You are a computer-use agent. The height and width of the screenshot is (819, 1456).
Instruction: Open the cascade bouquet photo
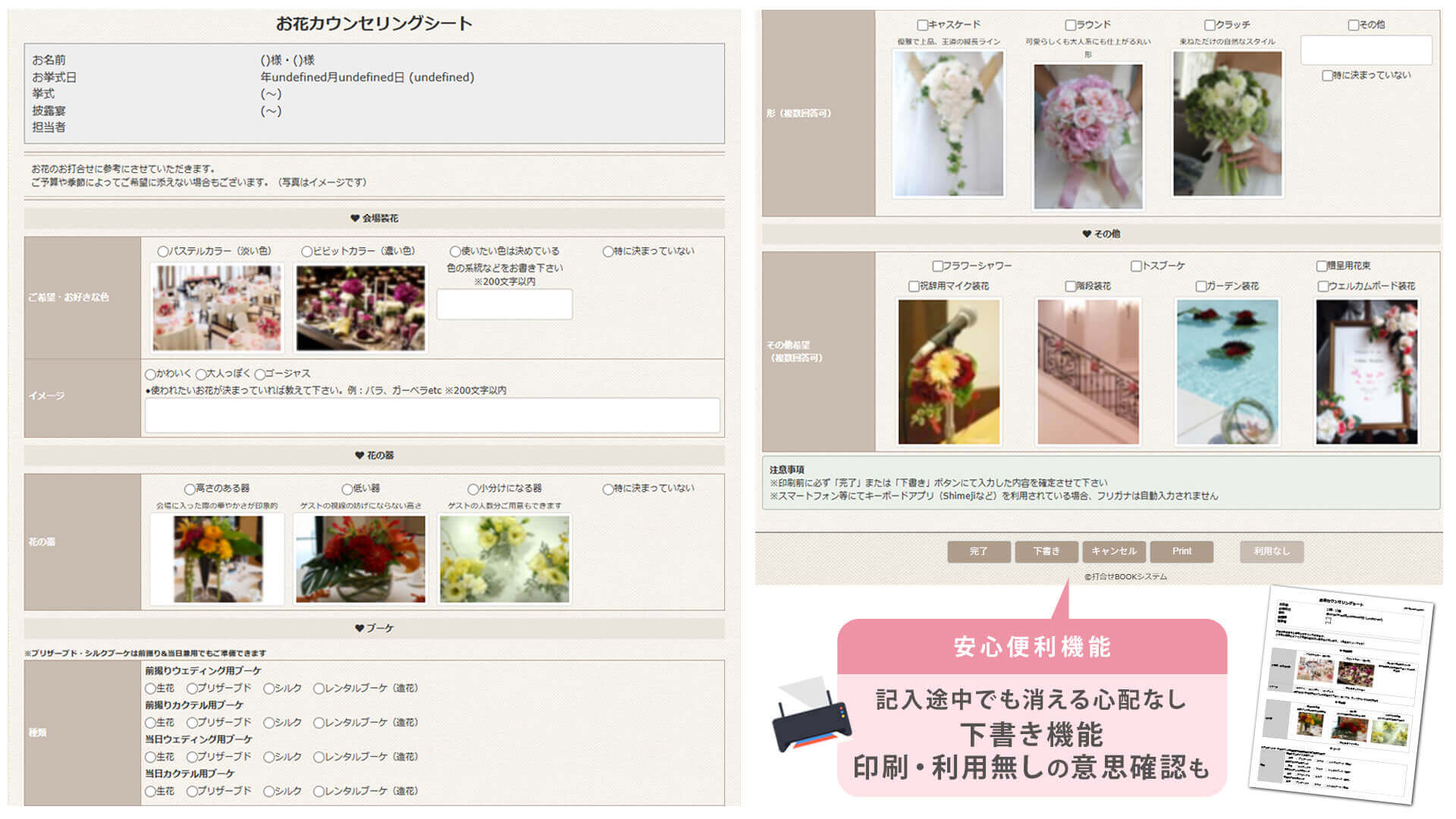point(949,124)
